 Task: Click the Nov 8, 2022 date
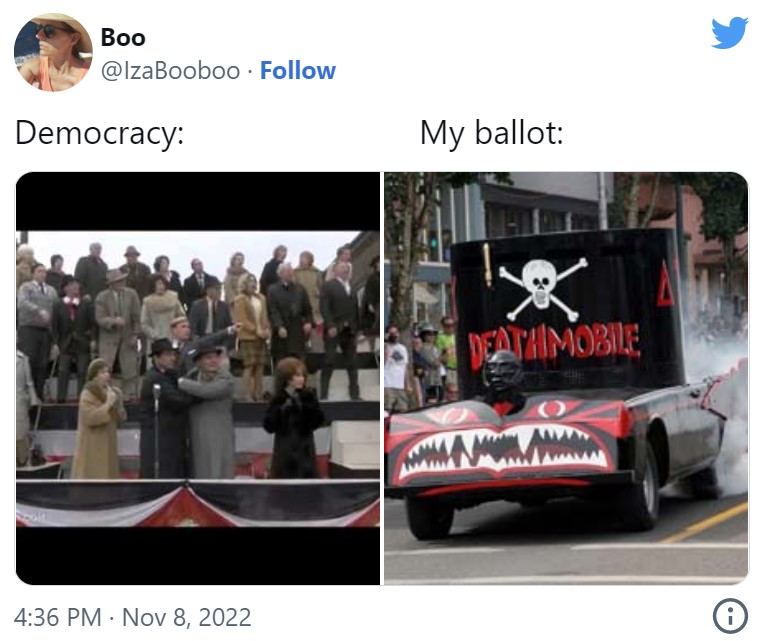186,617
